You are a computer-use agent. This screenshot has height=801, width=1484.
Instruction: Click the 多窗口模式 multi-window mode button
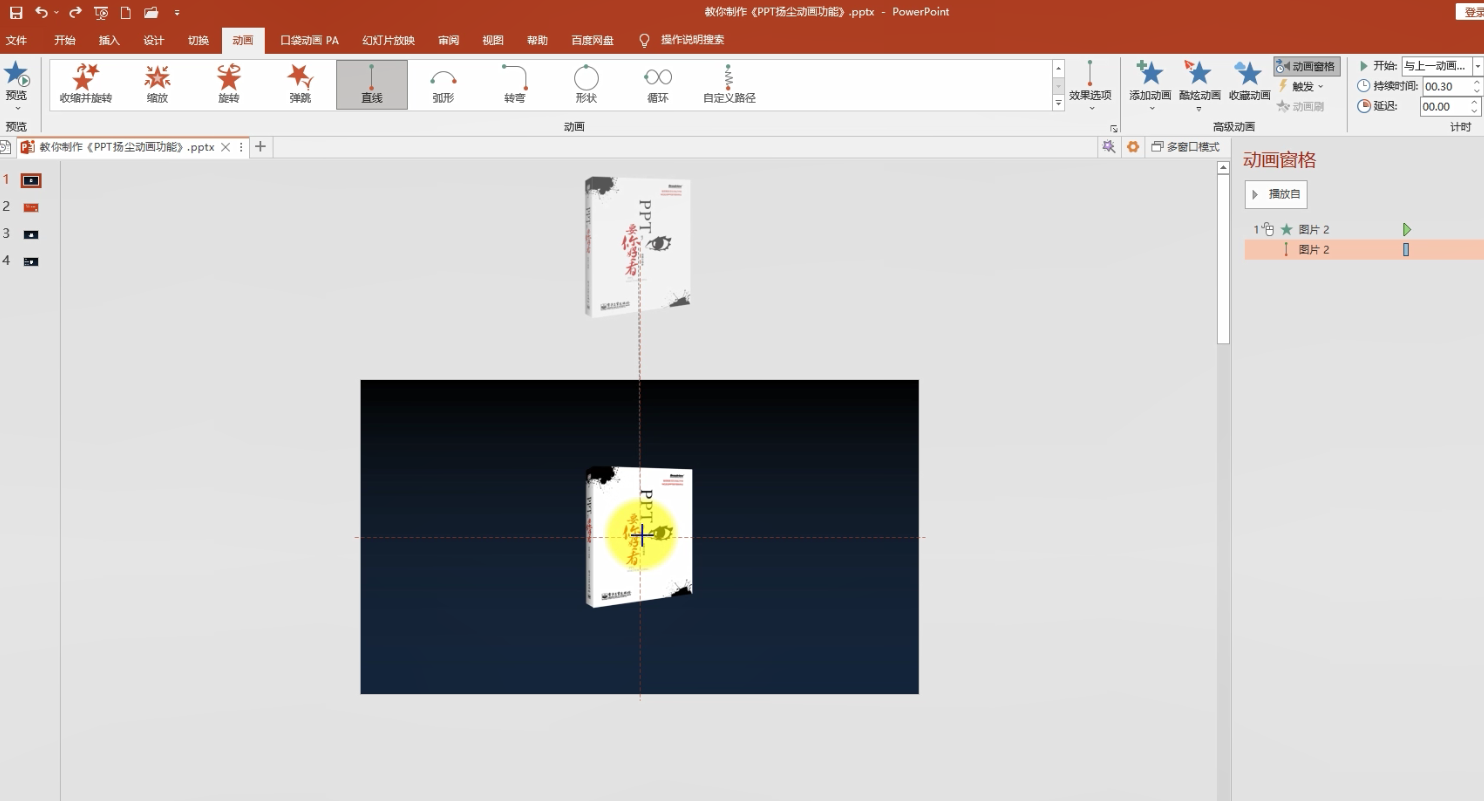tap(1186, 147)
